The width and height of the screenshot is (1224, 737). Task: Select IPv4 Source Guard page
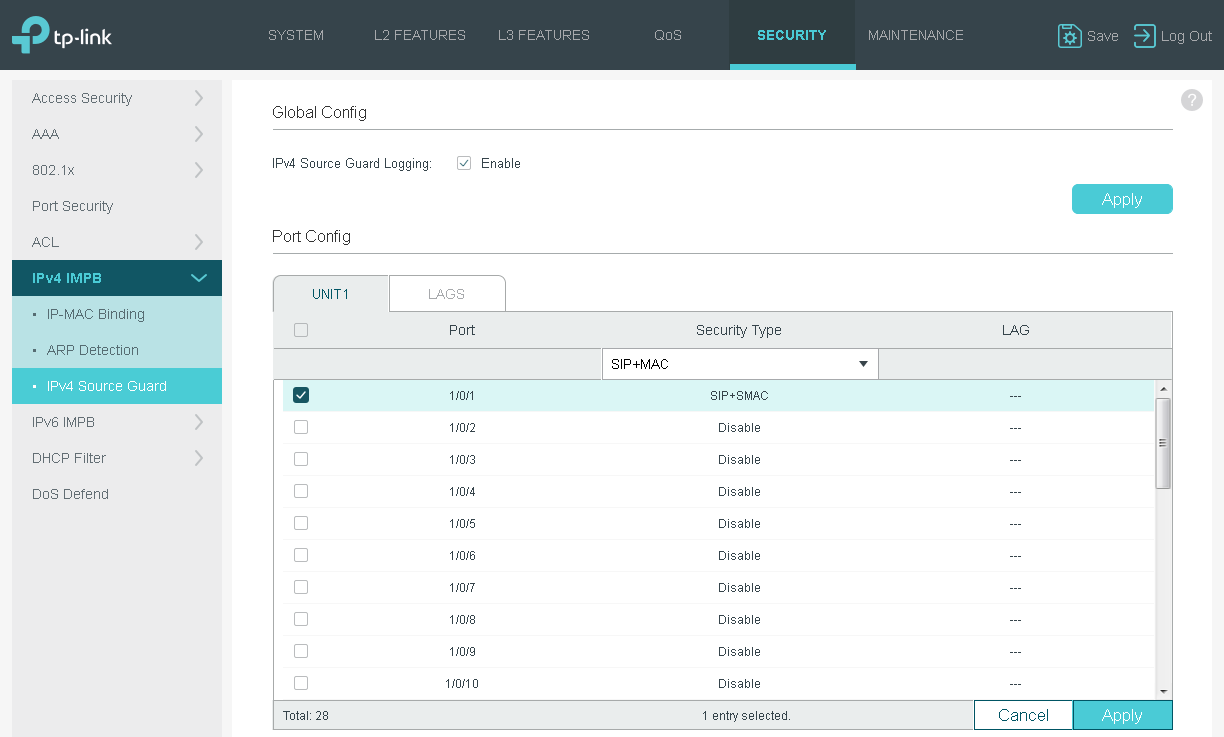[117, 386]
